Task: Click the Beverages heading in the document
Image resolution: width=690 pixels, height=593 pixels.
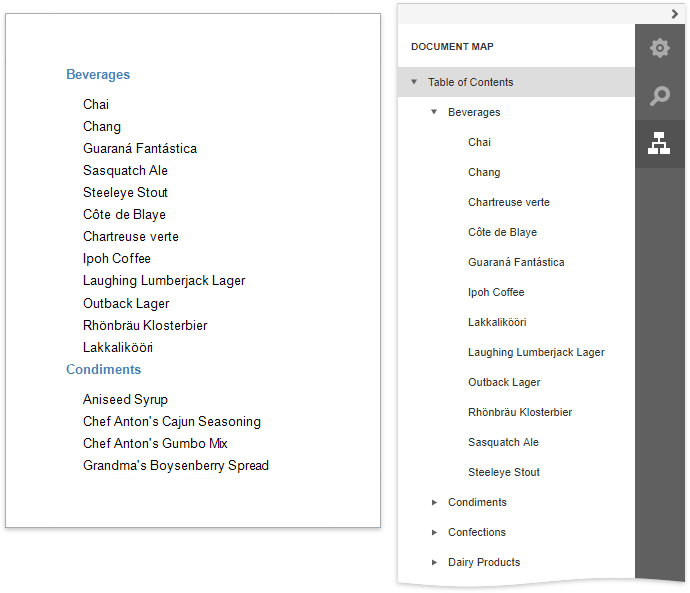Action: (98, 74)
